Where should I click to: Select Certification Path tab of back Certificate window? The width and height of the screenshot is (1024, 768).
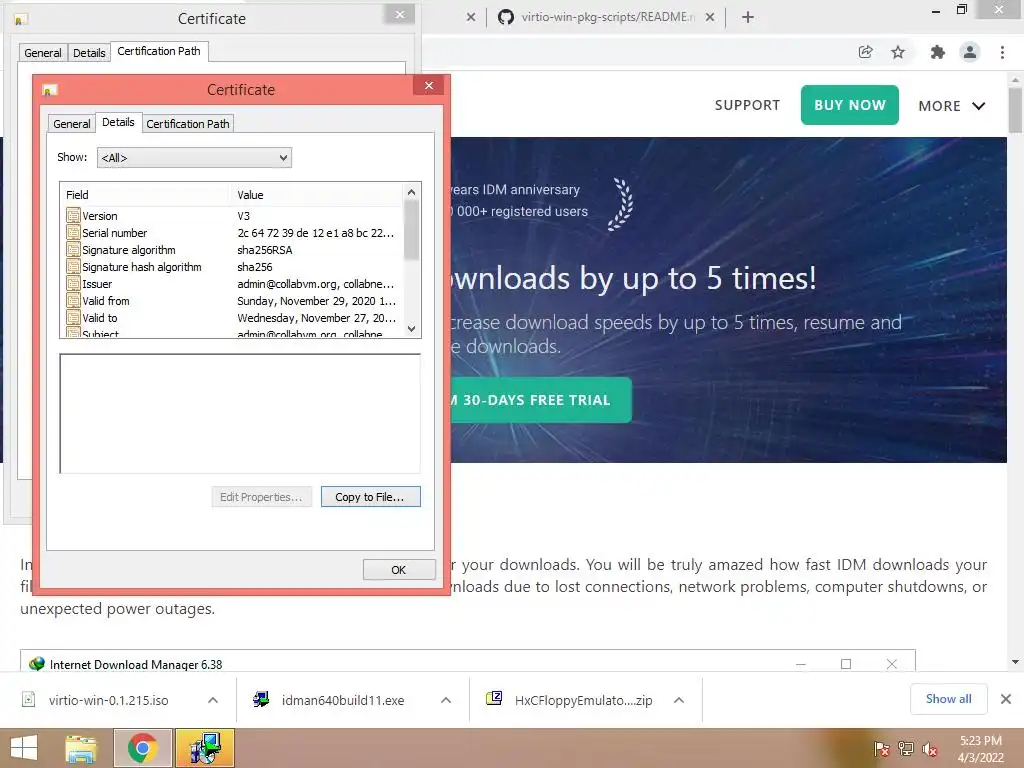point(159,51)
